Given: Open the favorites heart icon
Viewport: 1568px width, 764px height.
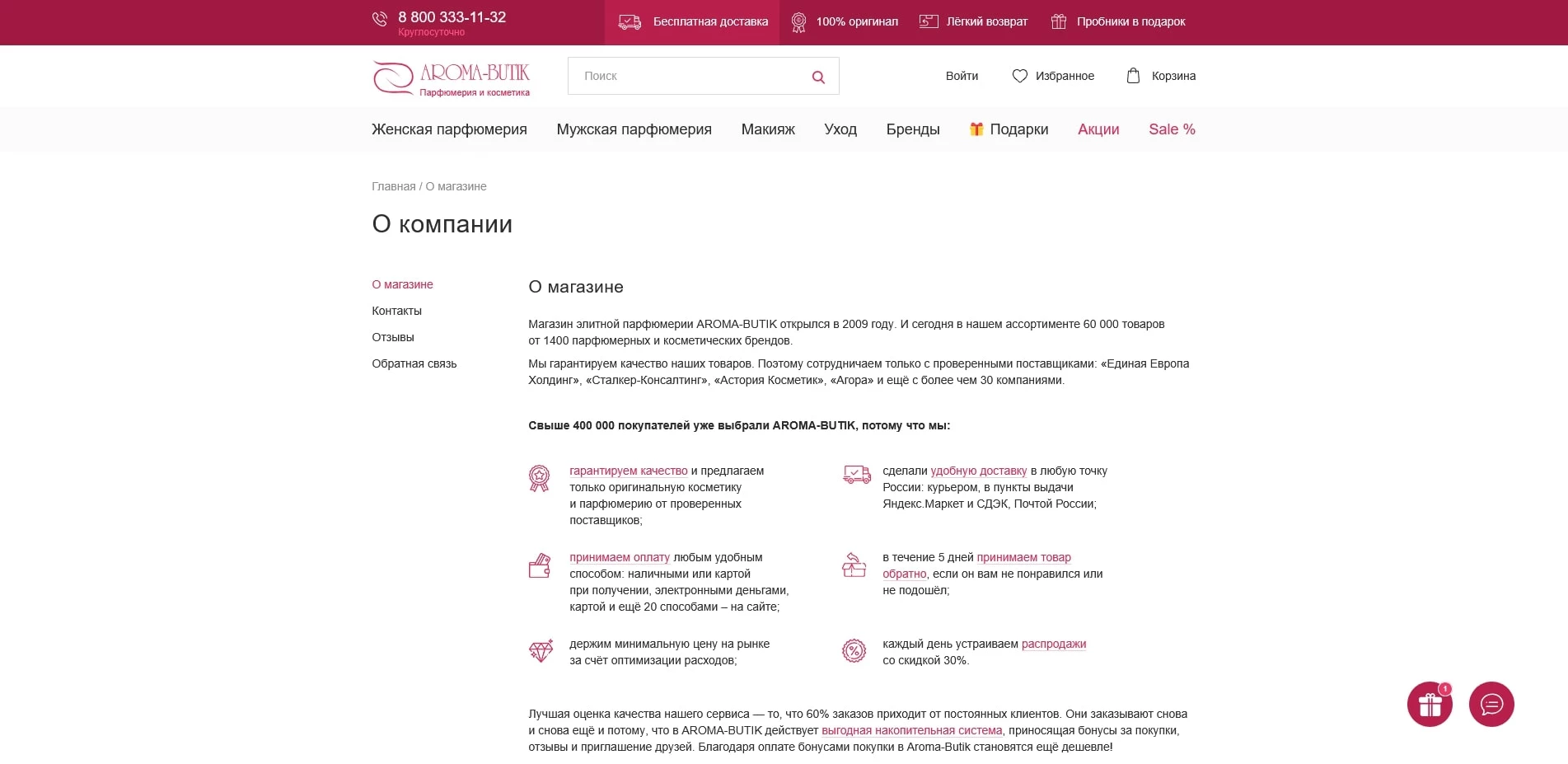Looking at the screenshot, I should (x=1019, y=76).
